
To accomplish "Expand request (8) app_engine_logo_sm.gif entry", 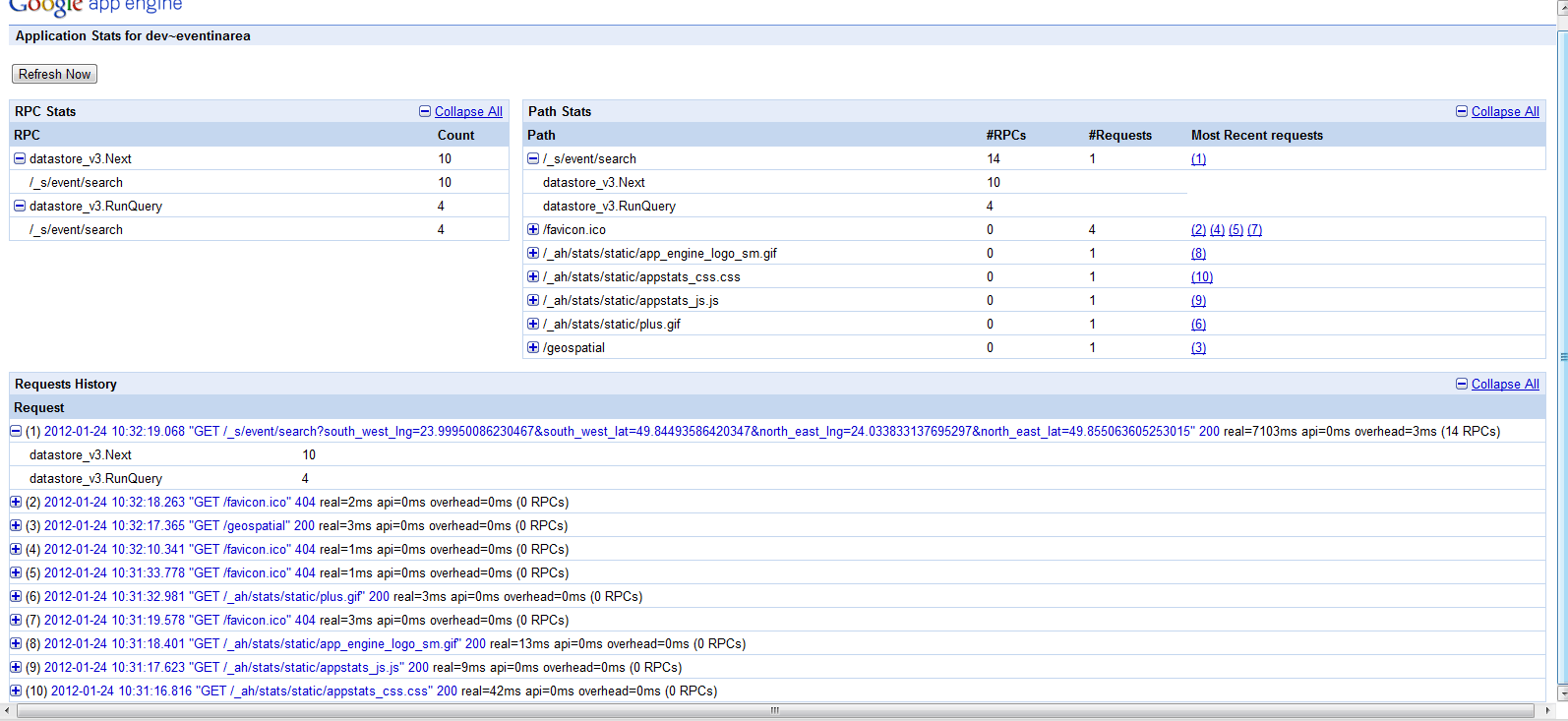I will coord(16,643).
